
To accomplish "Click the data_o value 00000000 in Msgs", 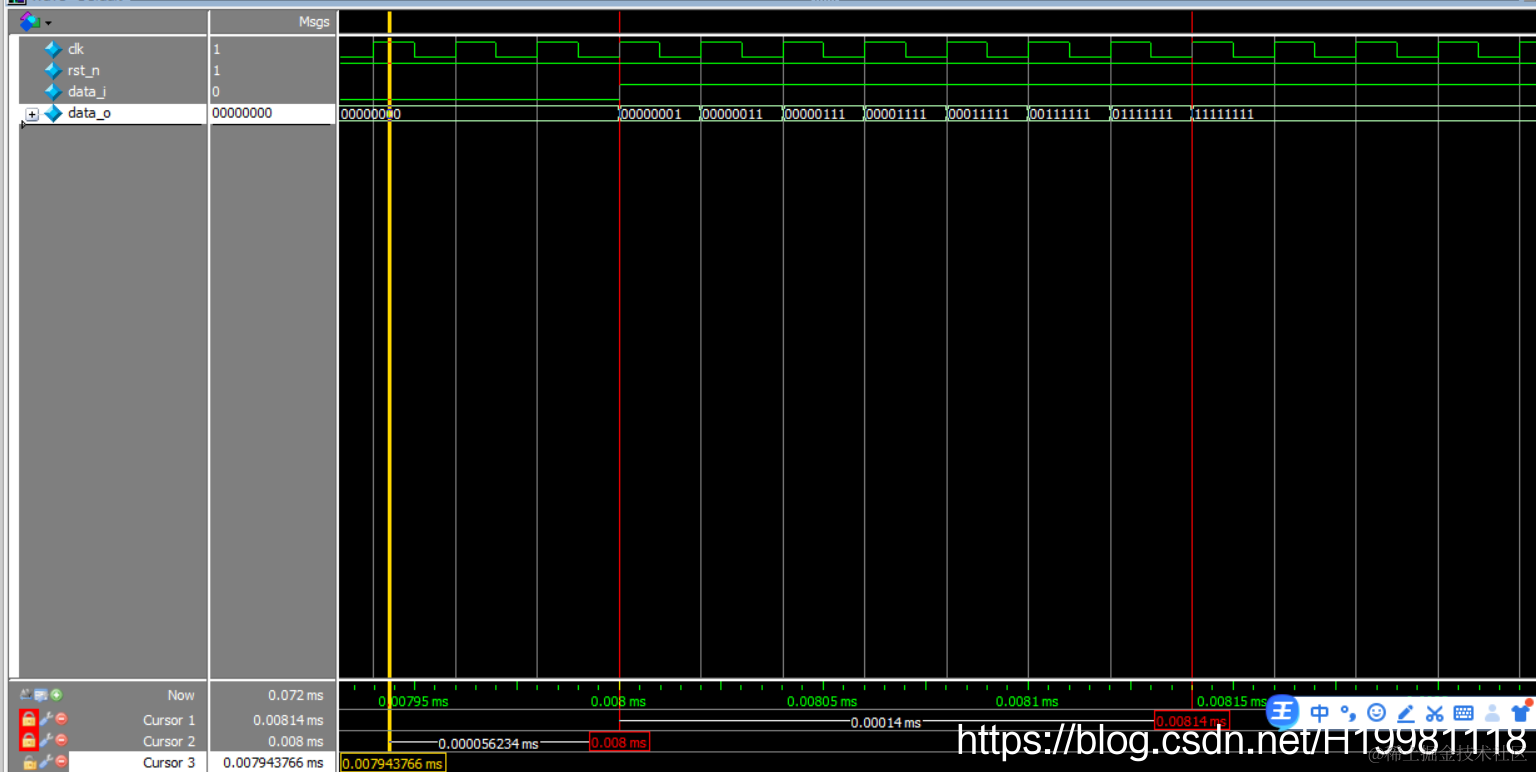I will coord(242,113).
